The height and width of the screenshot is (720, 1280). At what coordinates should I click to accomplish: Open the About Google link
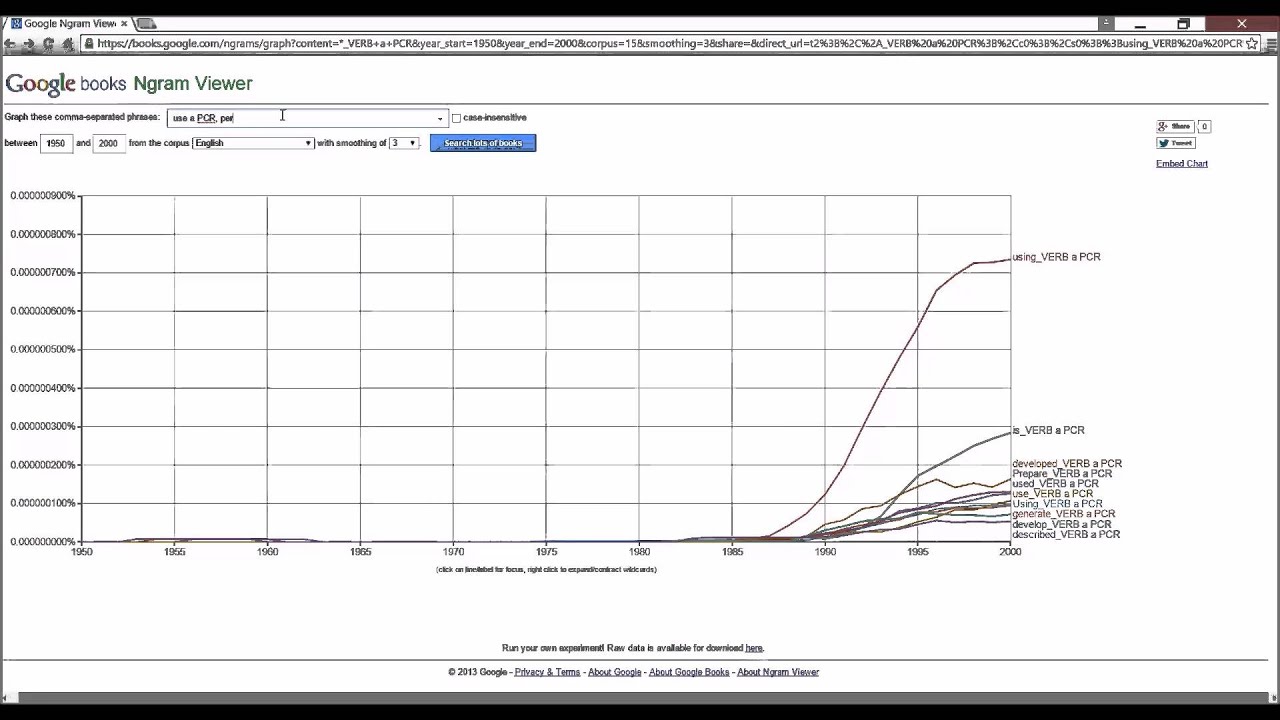tap(614, 672)
